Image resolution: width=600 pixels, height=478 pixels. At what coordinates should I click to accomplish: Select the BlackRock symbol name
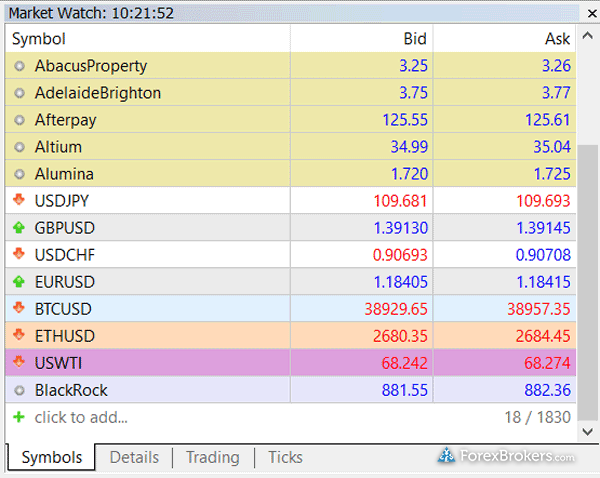click(x=71, y=390)
